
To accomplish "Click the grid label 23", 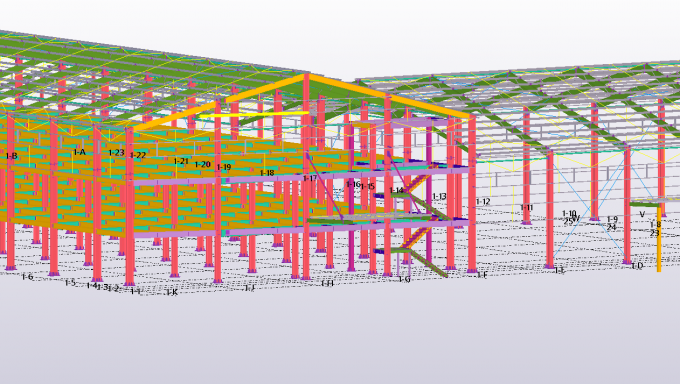I will coord(654,233).
